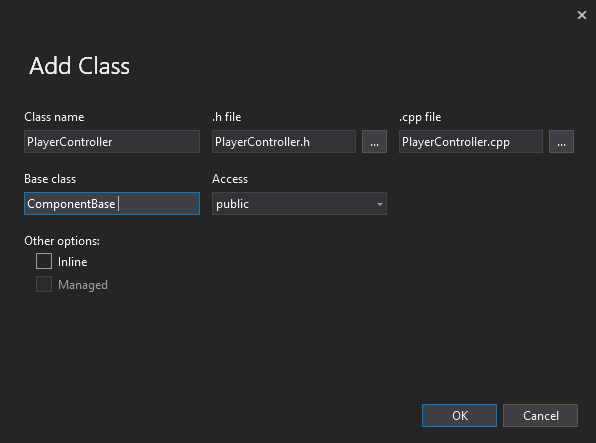Click the Access label text
This screenshot has width=596, height=443.
coord(230,179)
